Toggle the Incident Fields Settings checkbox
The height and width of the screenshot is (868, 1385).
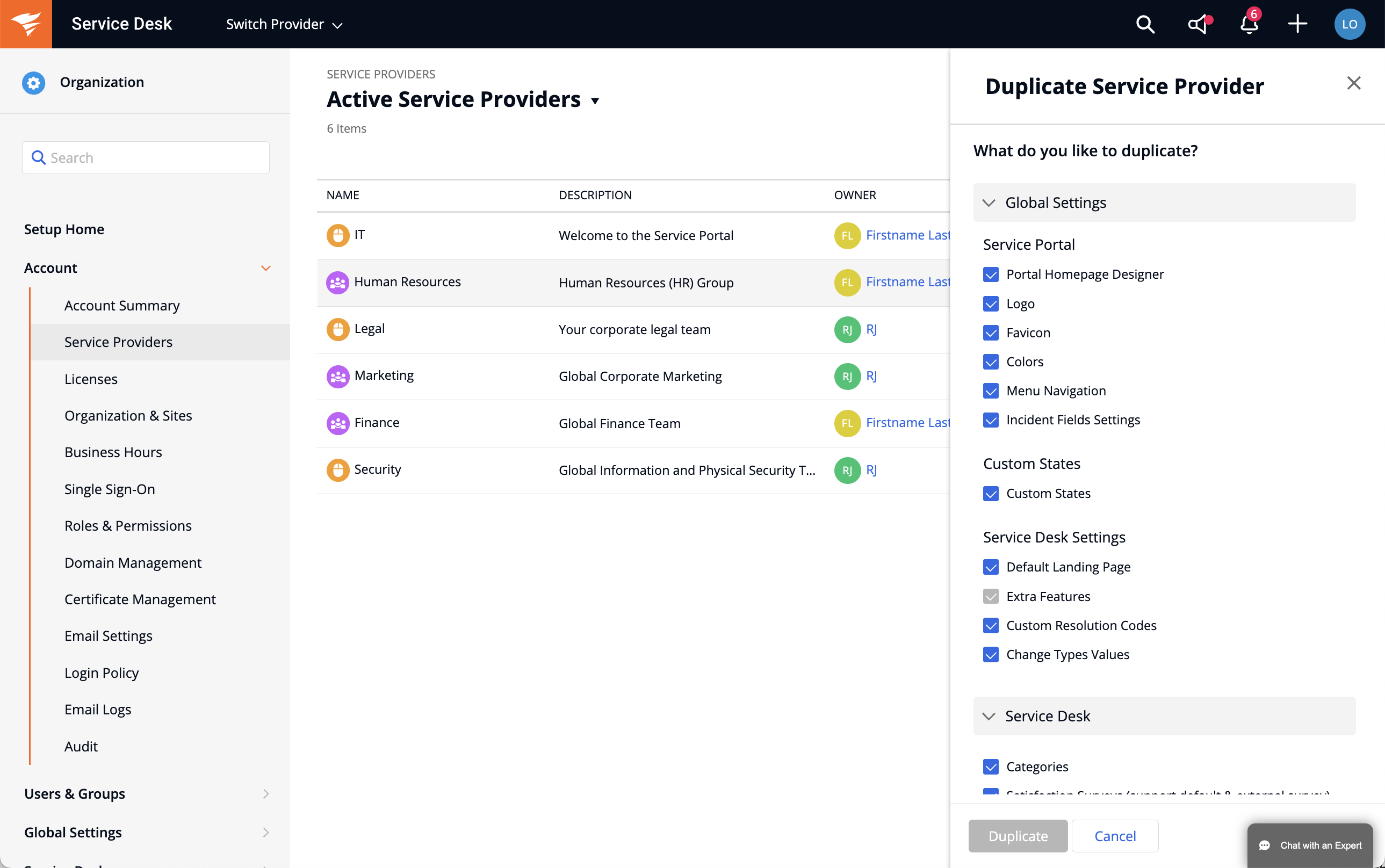[991, 419]
